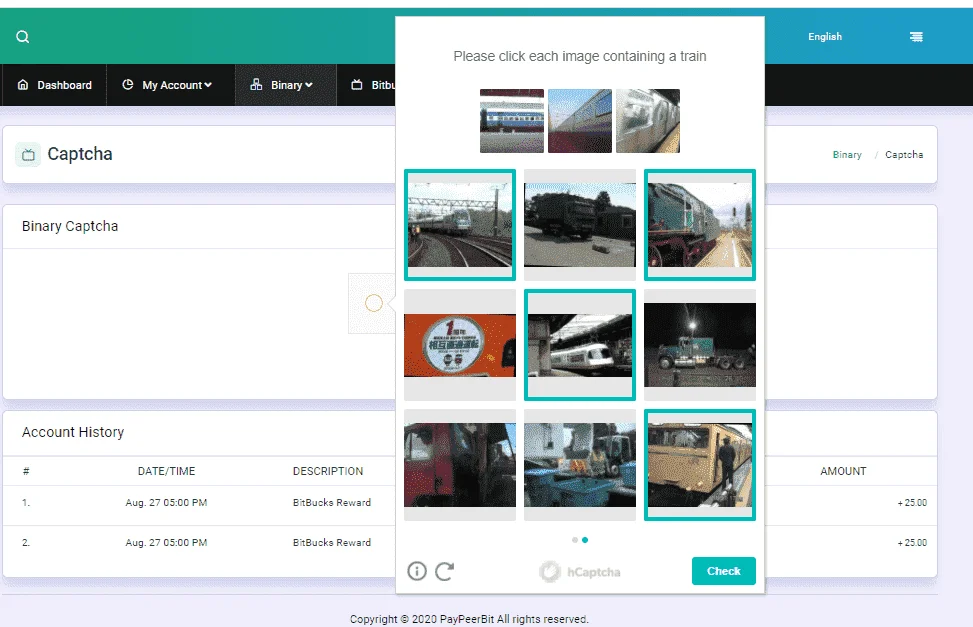
Task: Select the red vehicle close-up image tile
Action: 460,465
